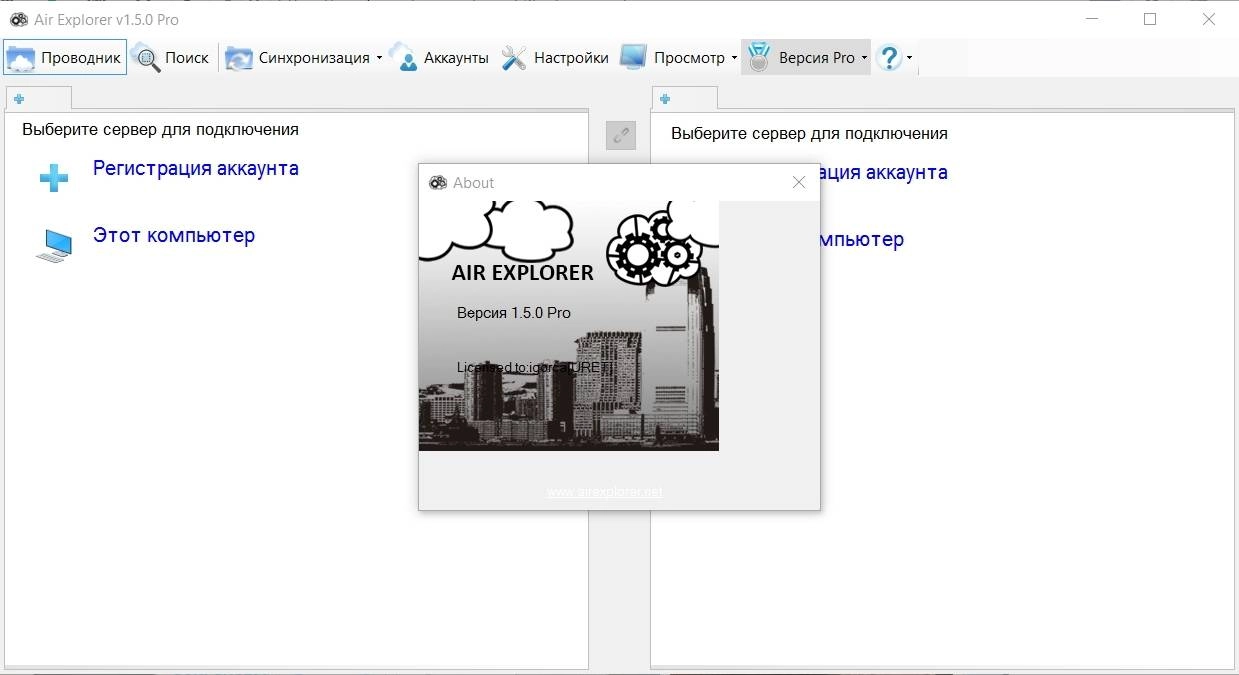Click the About dialog title icon
Screen dimensions: 1239x675
[437, 182]
